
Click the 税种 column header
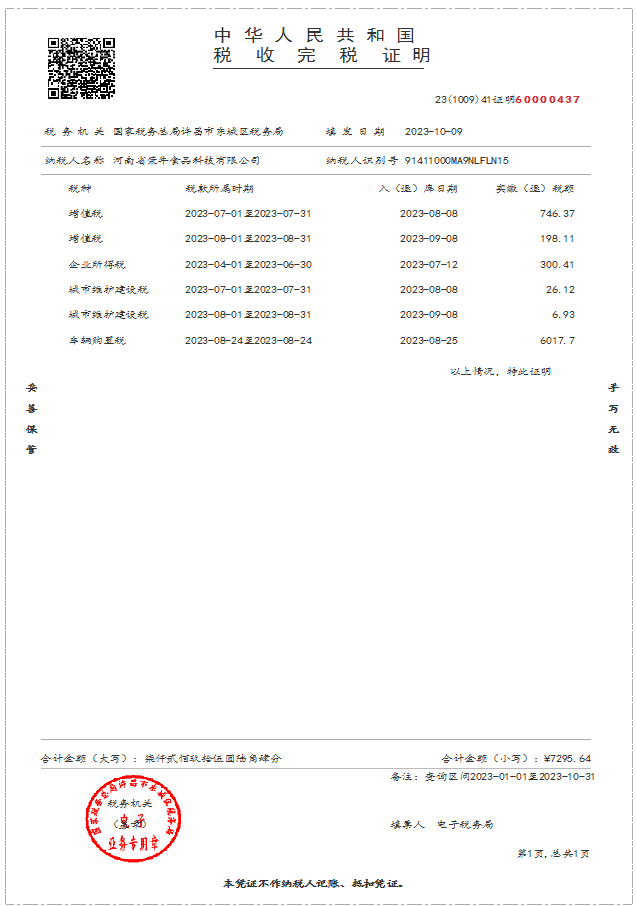tap(79, 188)
